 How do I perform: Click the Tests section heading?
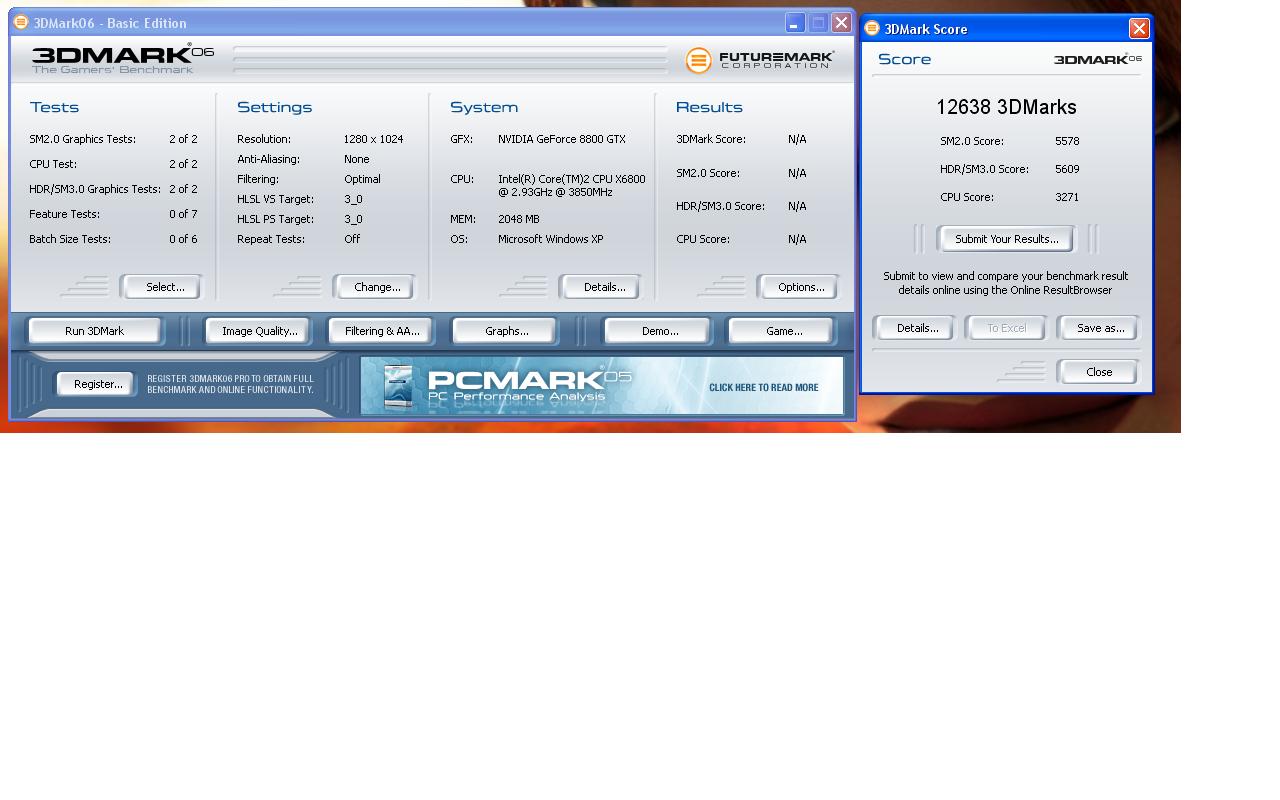click(x=54, y=107)
